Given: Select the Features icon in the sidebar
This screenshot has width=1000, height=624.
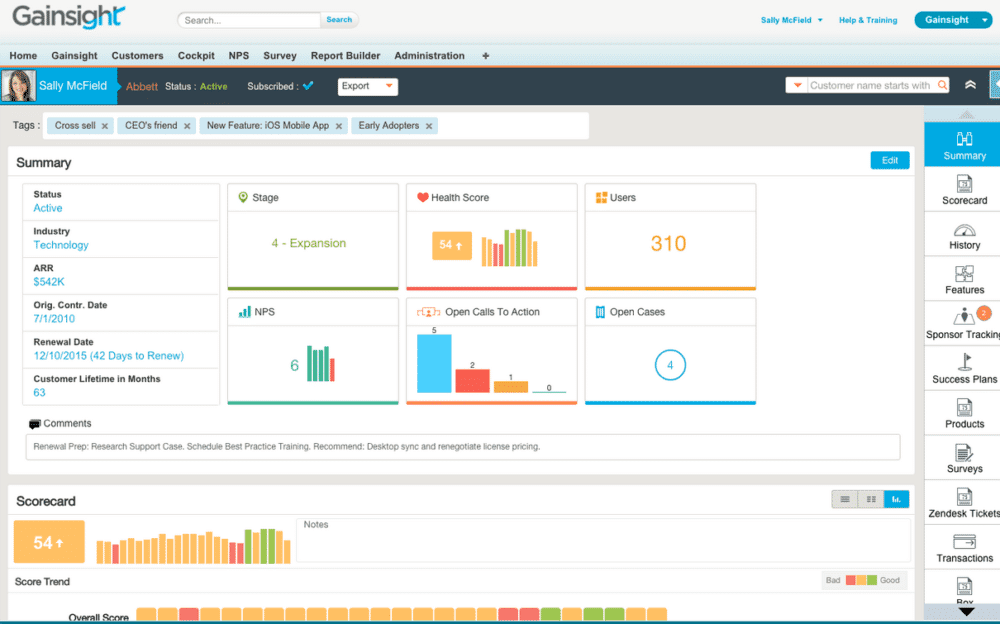Looking at the screenshot, I should coord(963,279).
